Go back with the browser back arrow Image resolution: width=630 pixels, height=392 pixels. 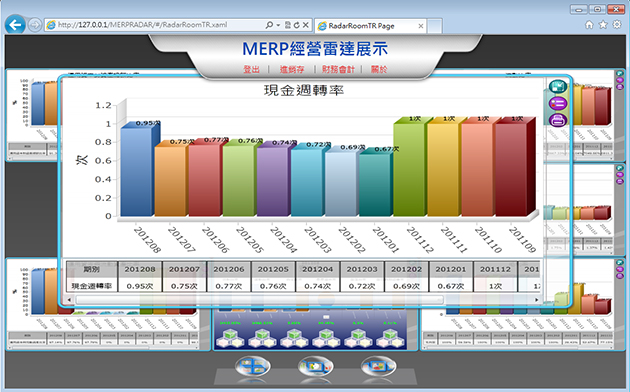coord(15,25)
